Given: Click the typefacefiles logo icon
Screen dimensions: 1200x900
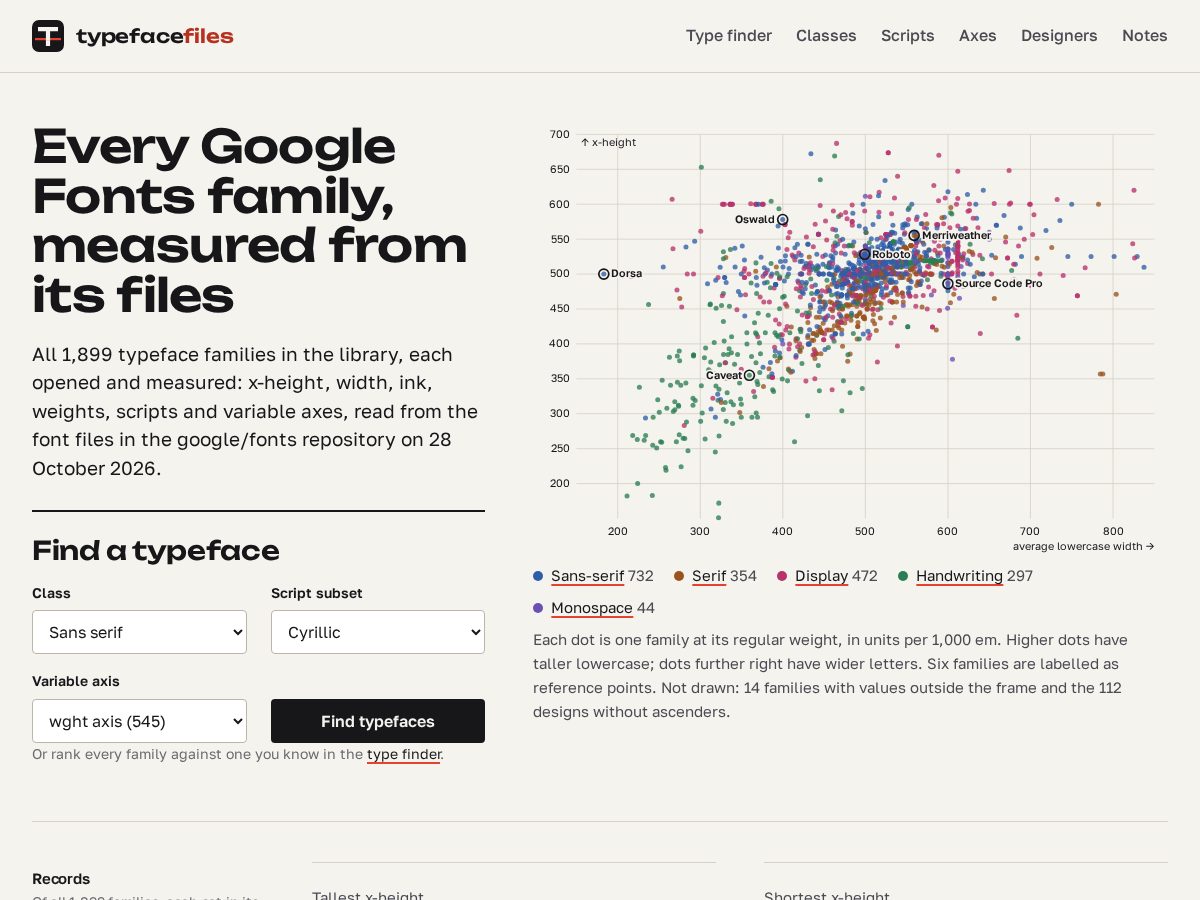Looking at the screenshot, I should click(x=48, y=36).
